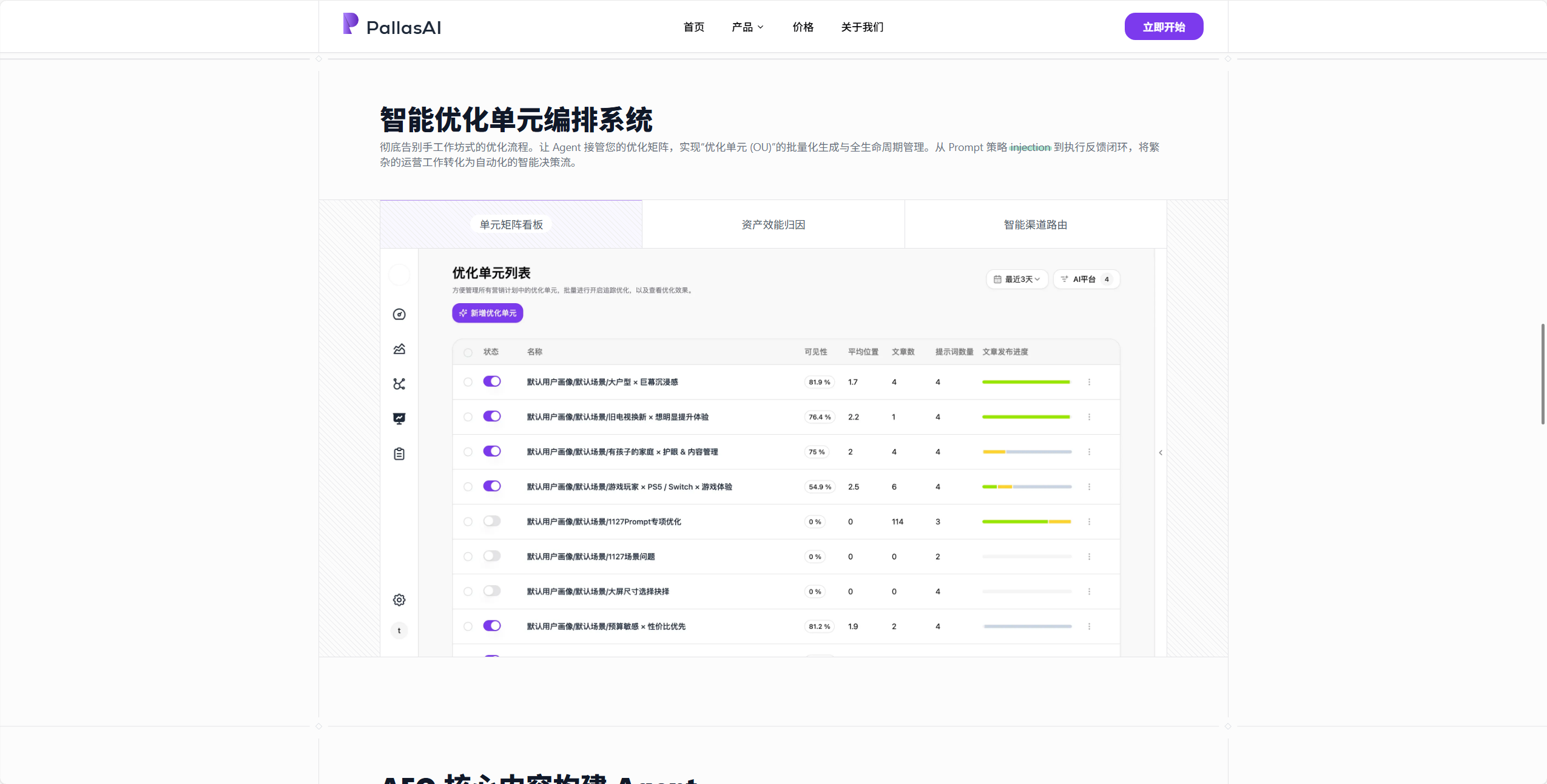Click the 可见性 column header

click(x=815, y=352)
